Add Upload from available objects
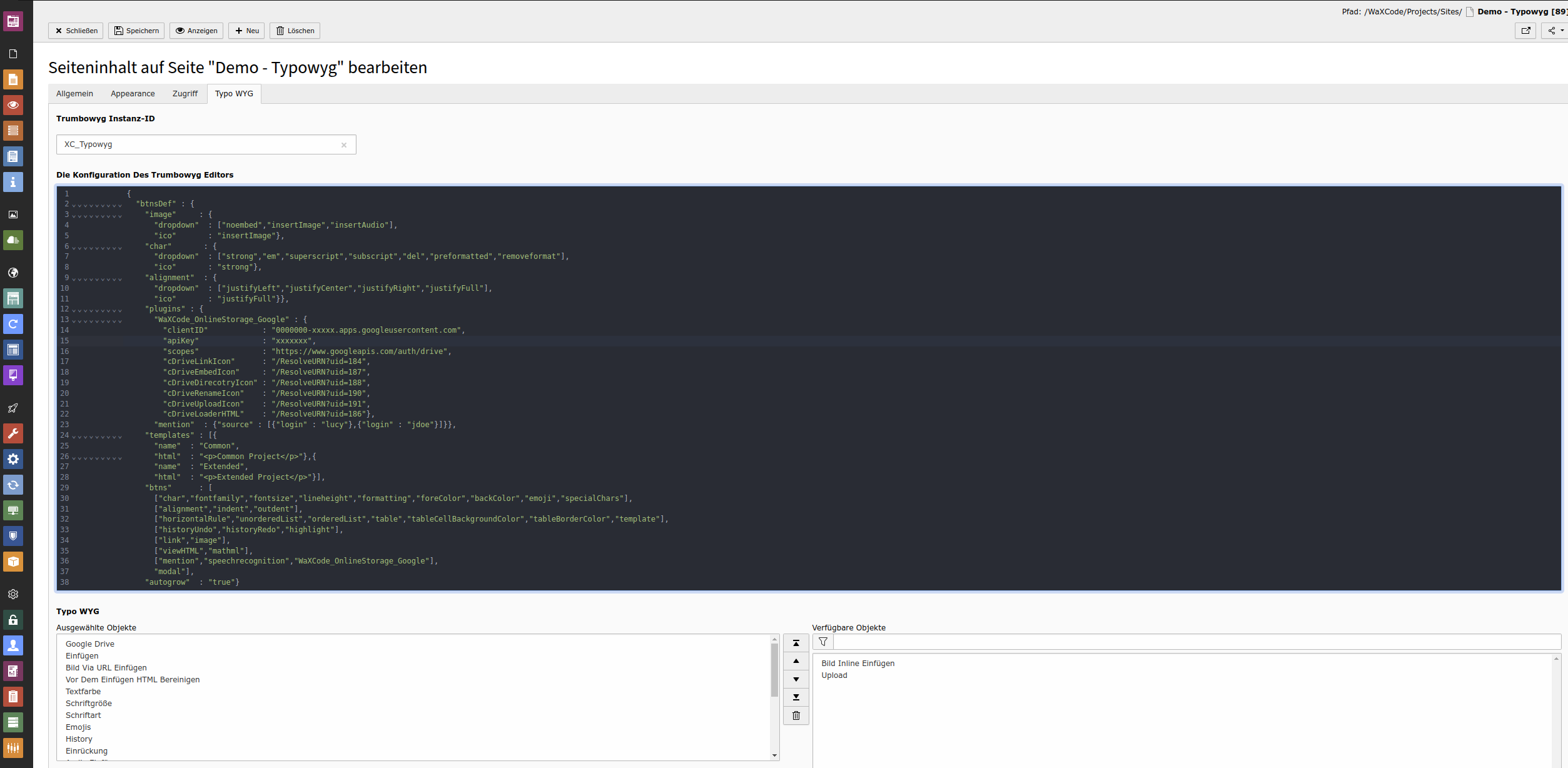The width and height of the screenshot is (1568, 768). pyautogui.click(x=834, y=675)
